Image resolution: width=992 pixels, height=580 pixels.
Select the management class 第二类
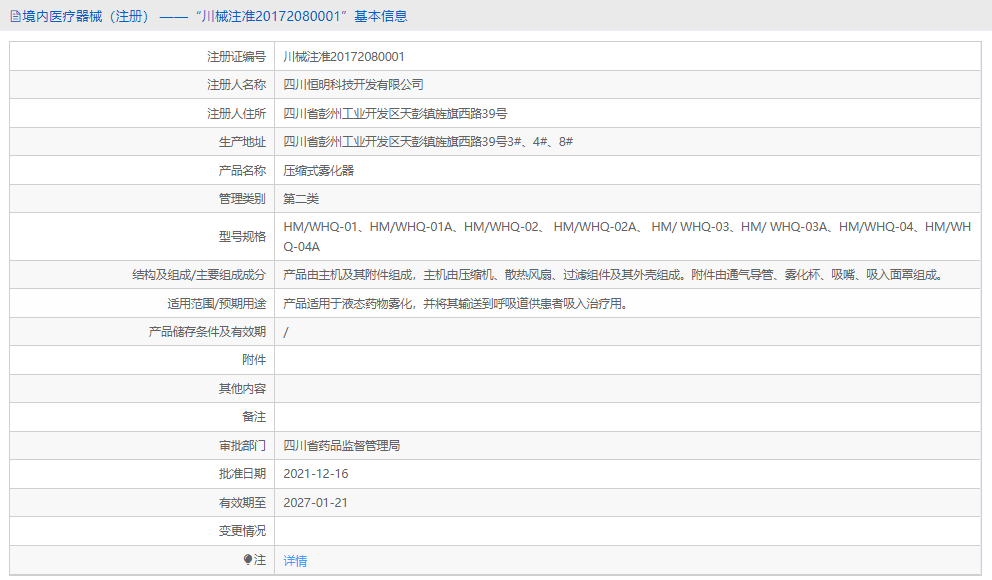(301, 199)
